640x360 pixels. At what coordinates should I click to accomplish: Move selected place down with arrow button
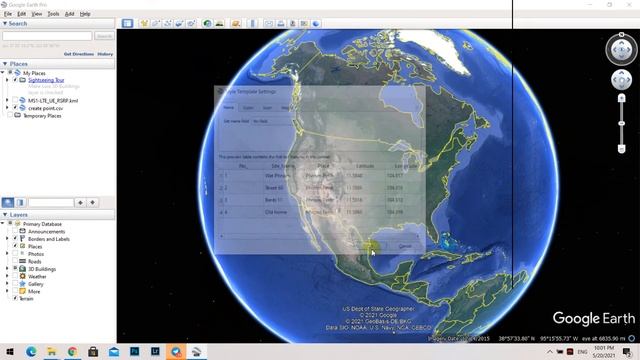[93, 202]
